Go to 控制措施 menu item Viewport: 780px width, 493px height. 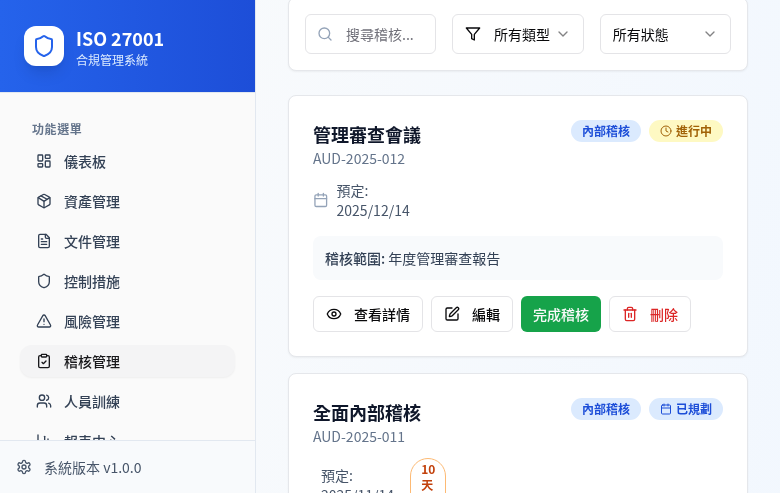click(92, 282)
